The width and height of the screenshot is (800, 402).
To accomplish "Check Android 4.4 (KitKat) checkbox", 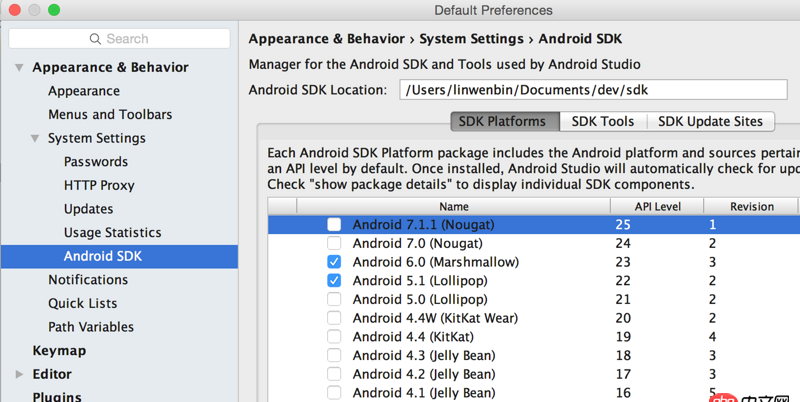I will point(334,337).
